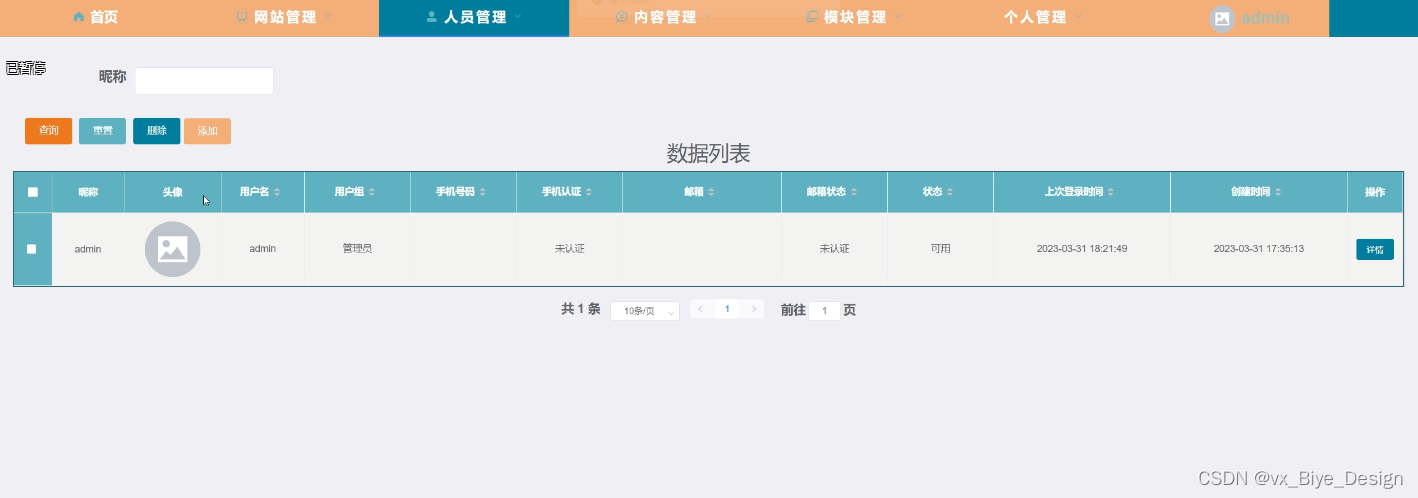Click the 操作 column header
Image resolution: width=1418 pixels, height=498 pixels.
(x=1375, y=192)
